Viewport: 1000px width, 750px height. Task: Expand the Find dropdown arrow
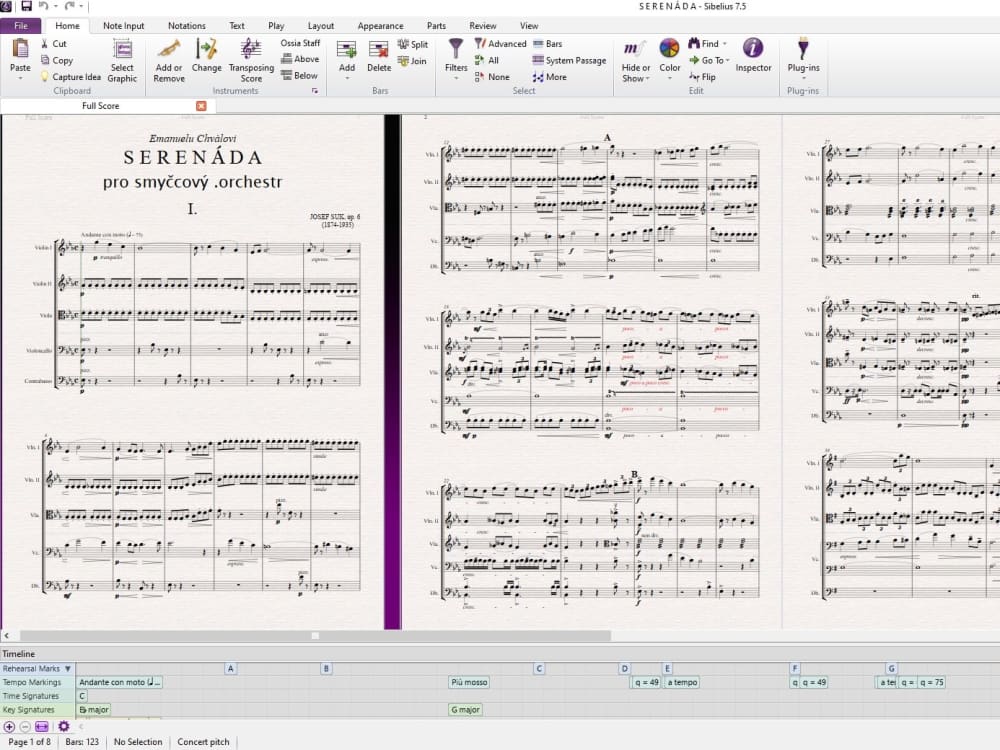[x=726, y=43]
